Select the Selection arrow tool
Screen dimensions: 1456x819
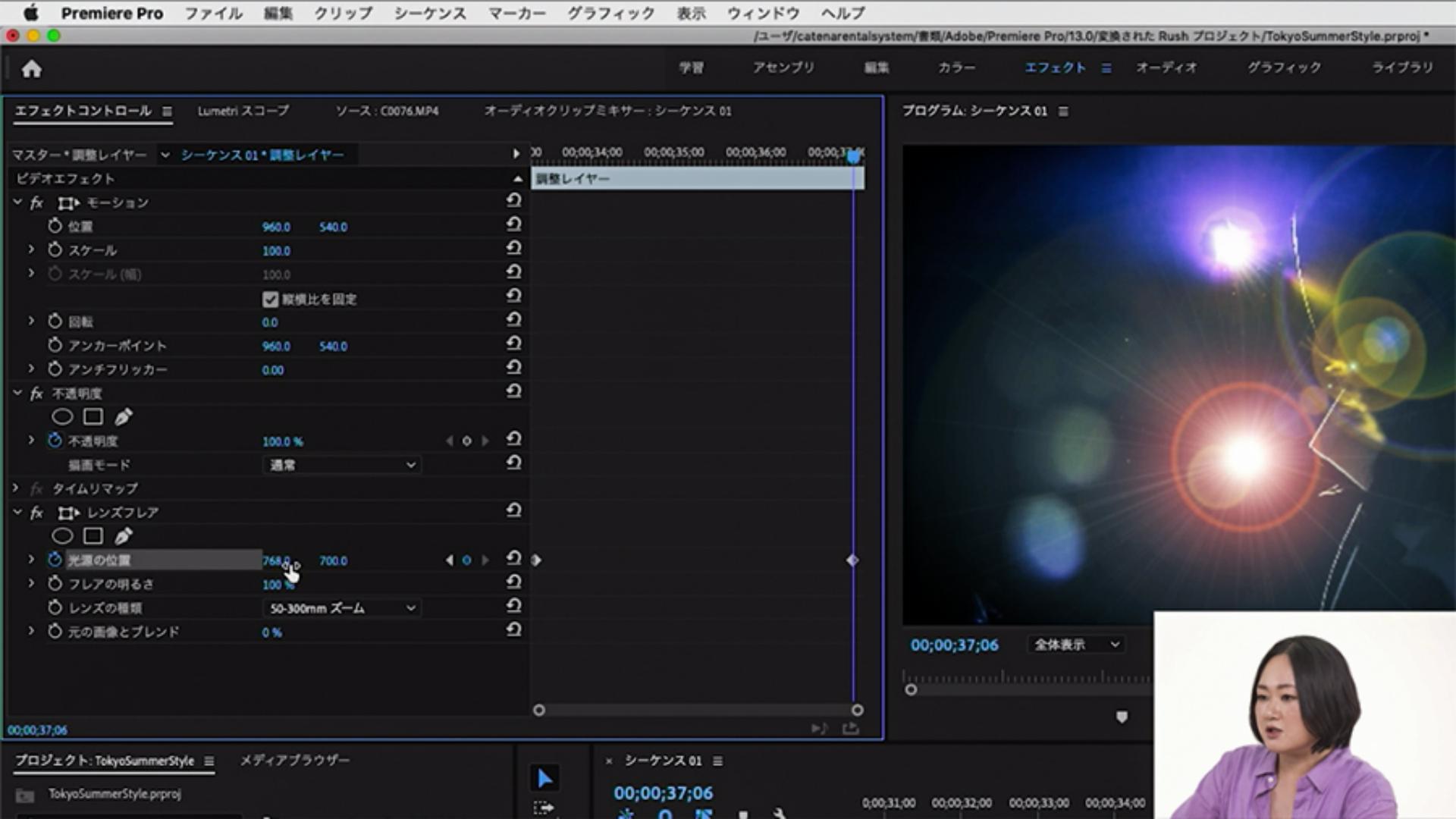pyautogui.click(x=544, y=778)
